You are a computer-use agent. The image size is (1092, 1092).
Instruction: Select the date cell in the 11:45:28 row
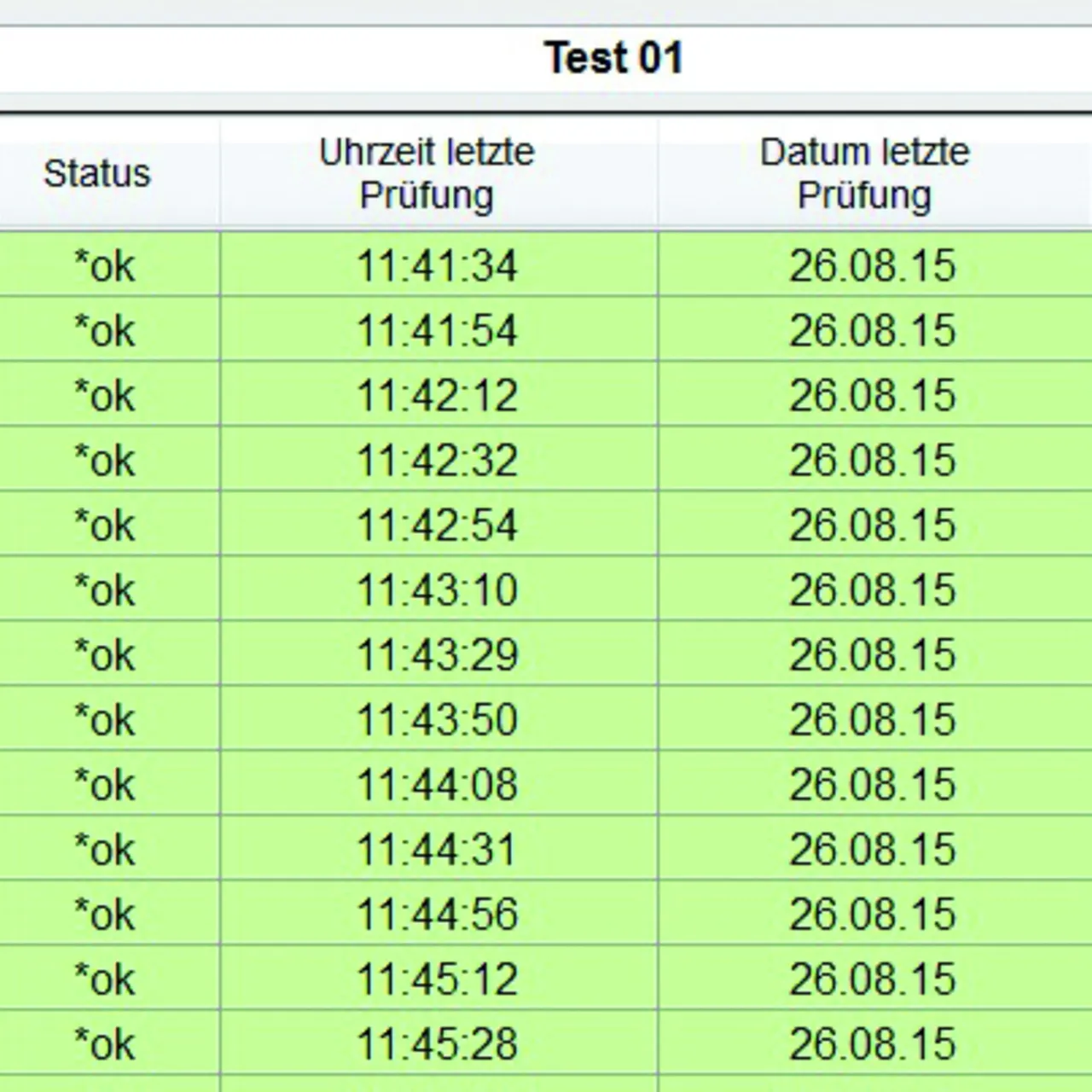tap(872, 1043)
